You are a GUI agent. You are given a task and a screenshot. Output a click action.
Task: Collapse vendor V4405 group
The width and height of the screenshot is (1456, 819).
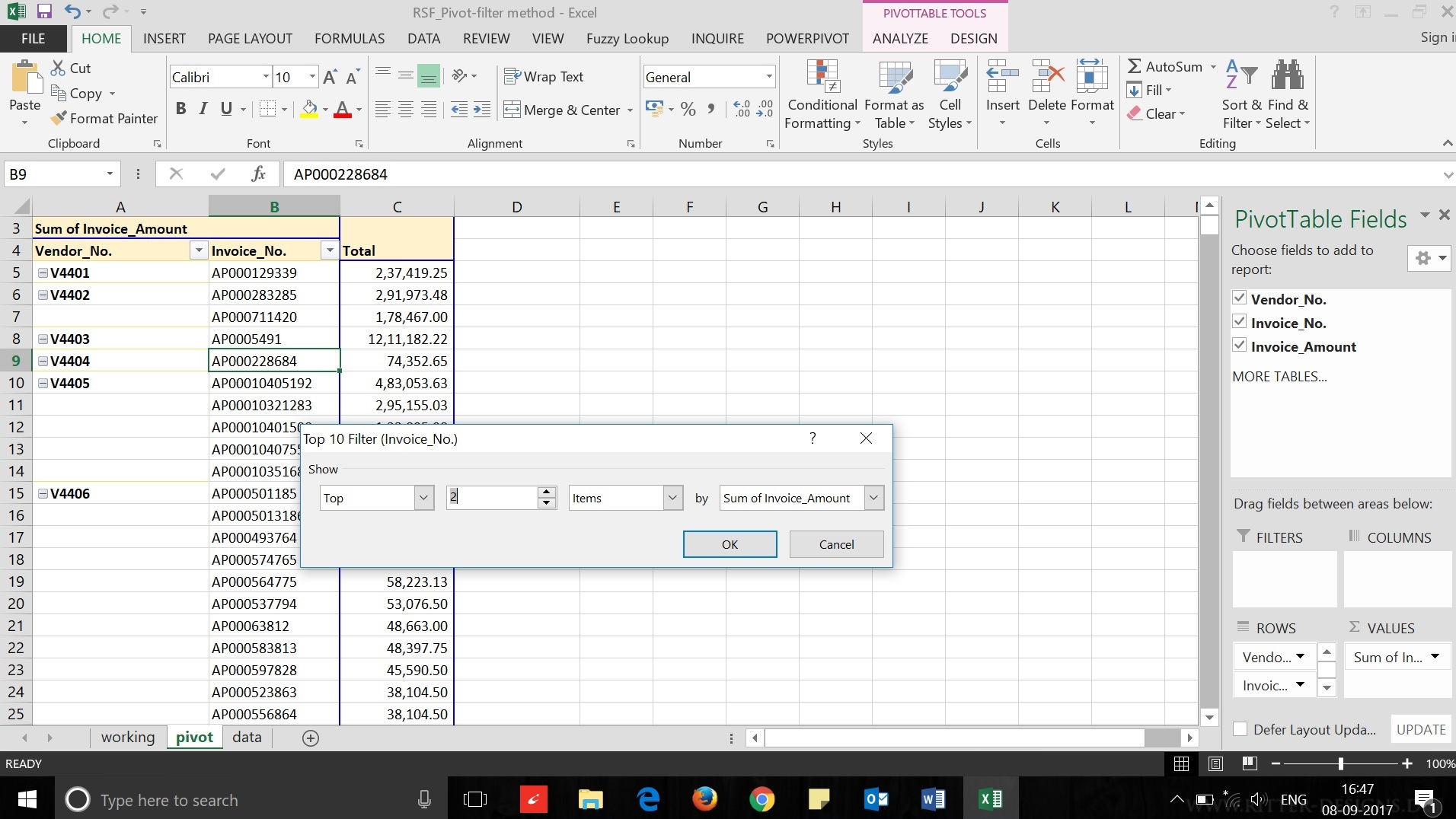tap(43, 383)
